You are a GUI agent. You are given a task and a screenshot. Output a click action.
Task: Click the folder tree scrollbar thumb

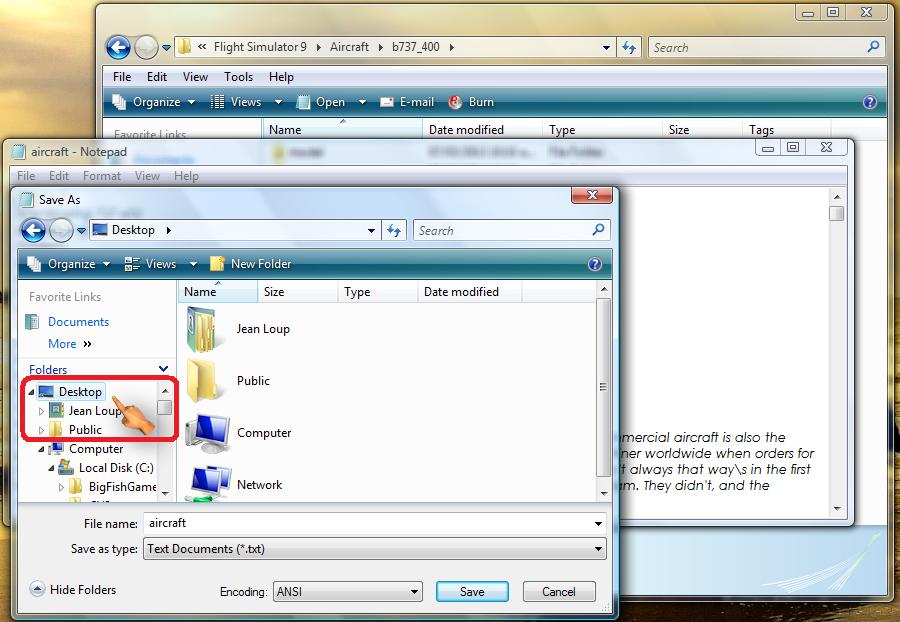pyautogui.click(x=164, y=407)
